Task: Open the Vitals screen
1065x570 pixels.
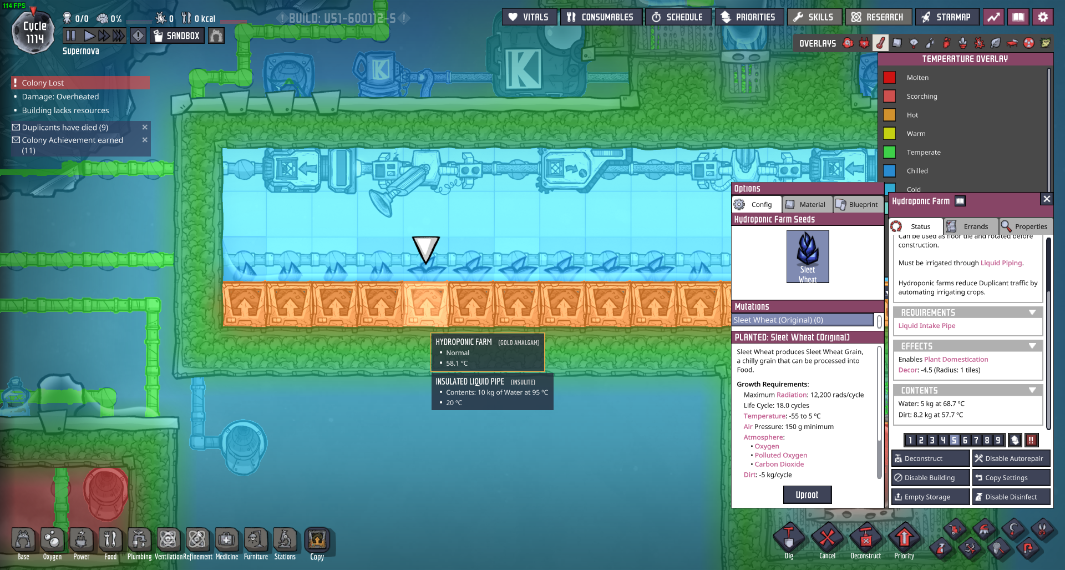Action: pos(529,17)
